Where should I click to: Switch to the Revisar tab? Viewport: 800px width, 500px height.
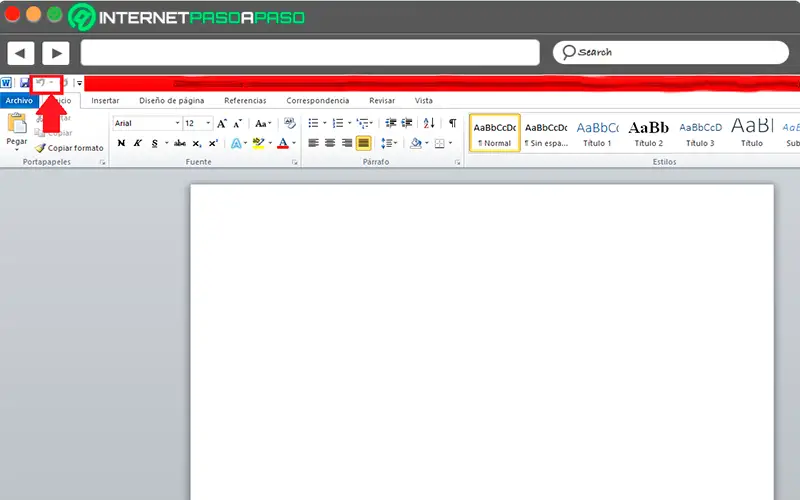click(x=382, y=101)
